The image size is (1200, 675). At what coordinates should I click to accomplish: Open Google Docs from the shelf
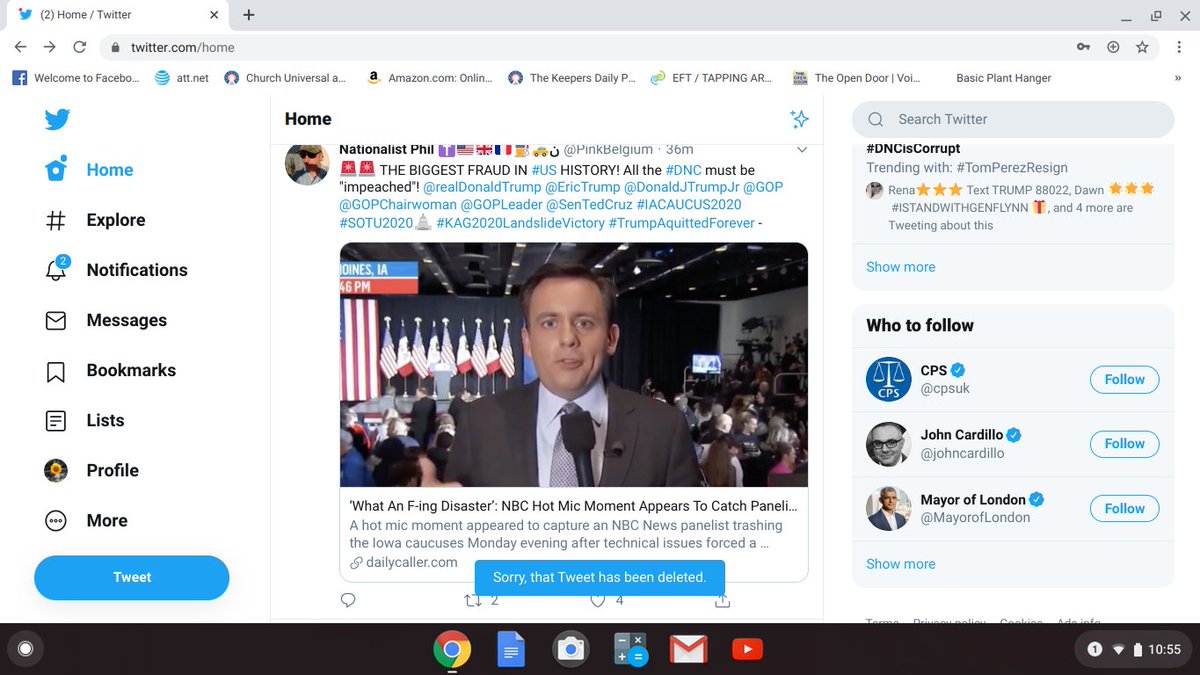(511, 650)
